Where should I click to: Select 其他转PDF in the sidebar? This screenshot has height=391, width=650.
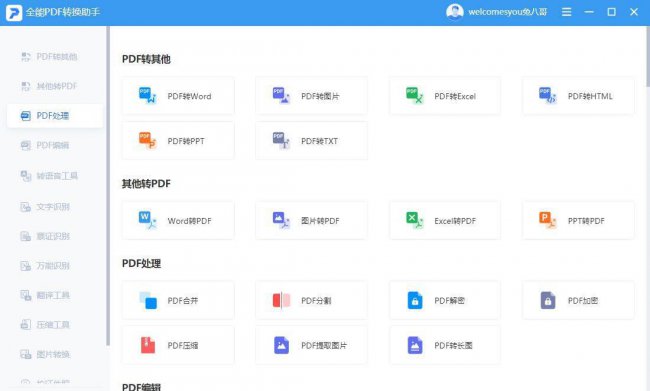click(55, 86)
